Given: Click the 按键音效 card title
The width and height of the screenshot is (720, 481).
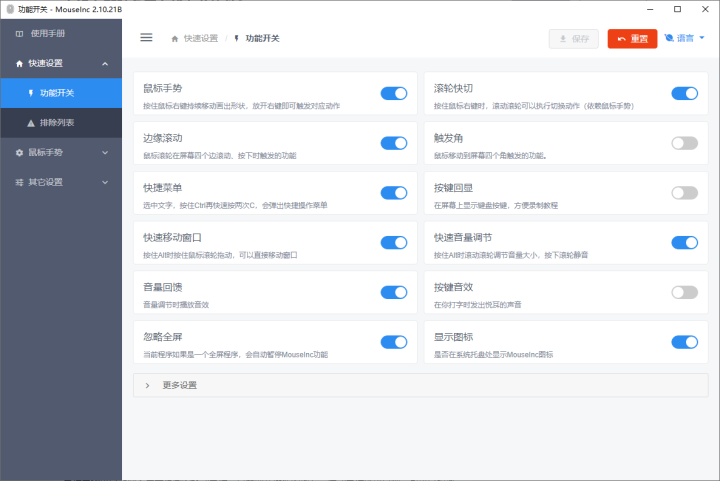Looking at the screenshot, I should pyautogui.click(x=453, y=287).
